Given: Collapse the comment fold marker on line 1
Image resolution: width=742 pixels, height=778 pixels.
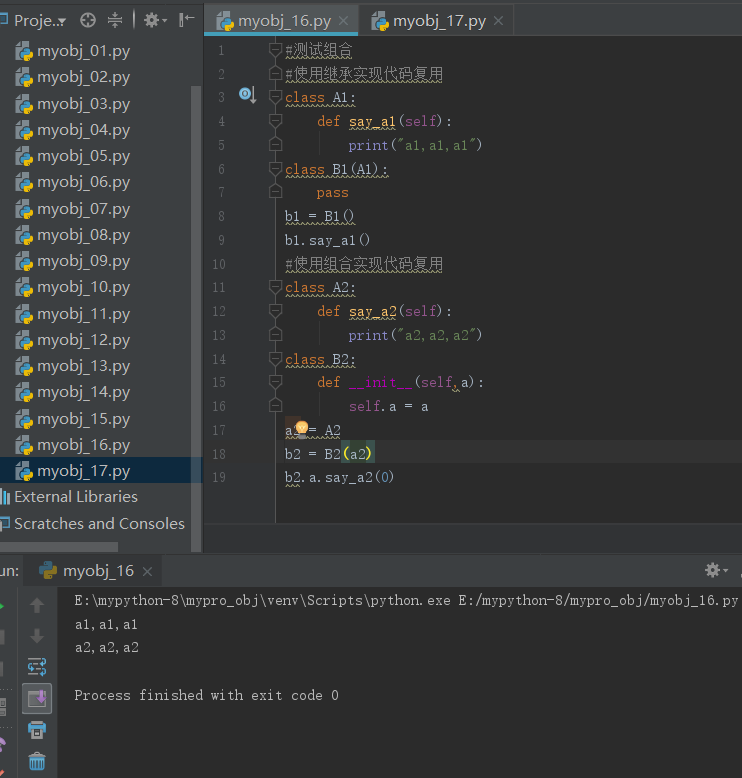Looking at the screenshot, I should coord(275,49).
